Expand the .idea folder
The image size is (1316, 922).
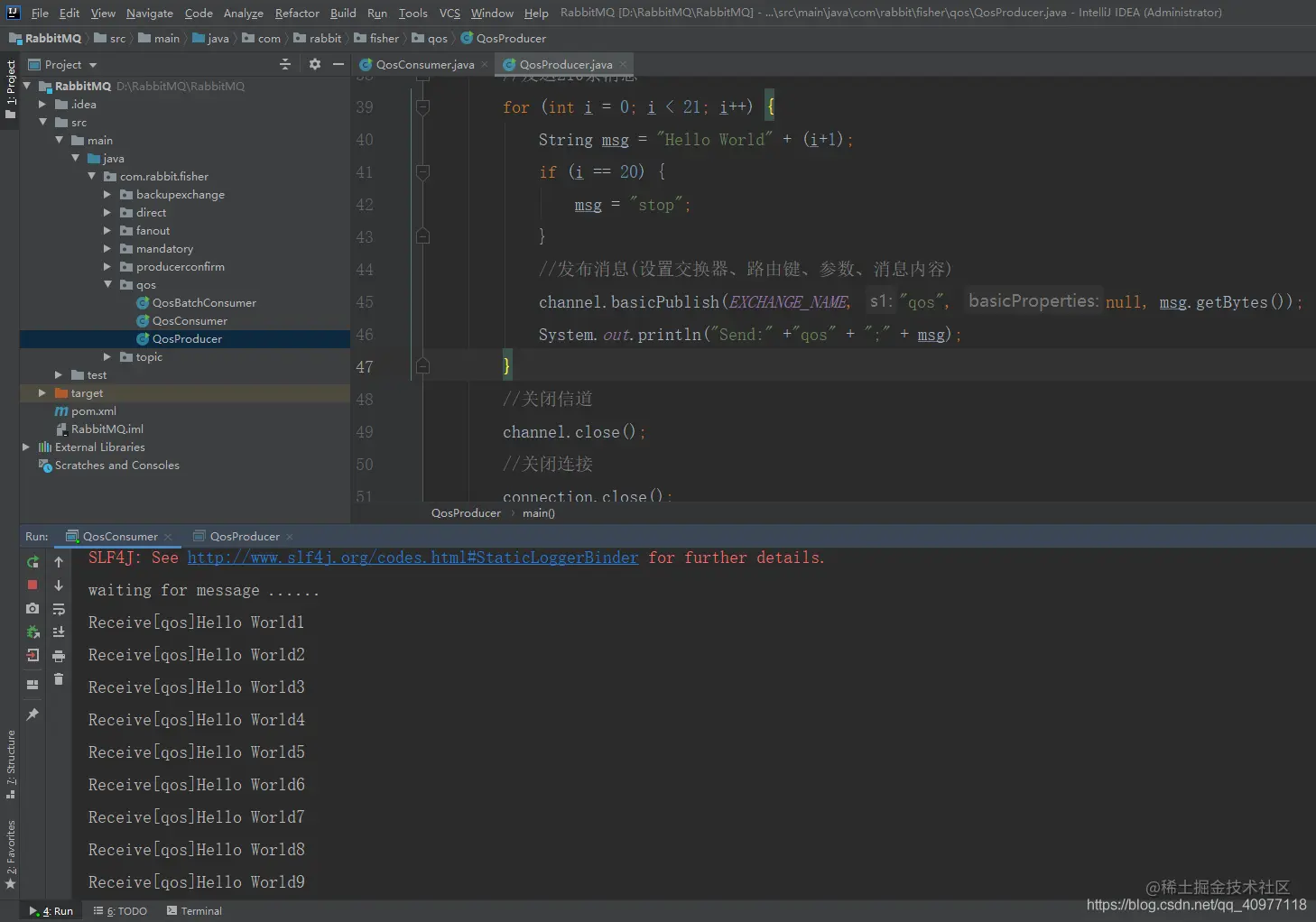pos(42,104)
